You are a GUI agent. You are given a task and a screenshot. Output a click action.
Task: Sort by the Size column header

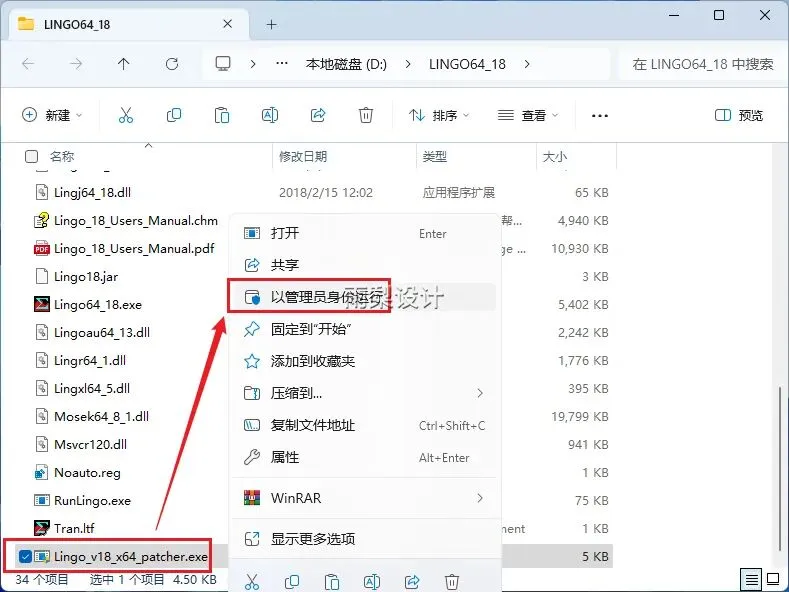[555, 157]
